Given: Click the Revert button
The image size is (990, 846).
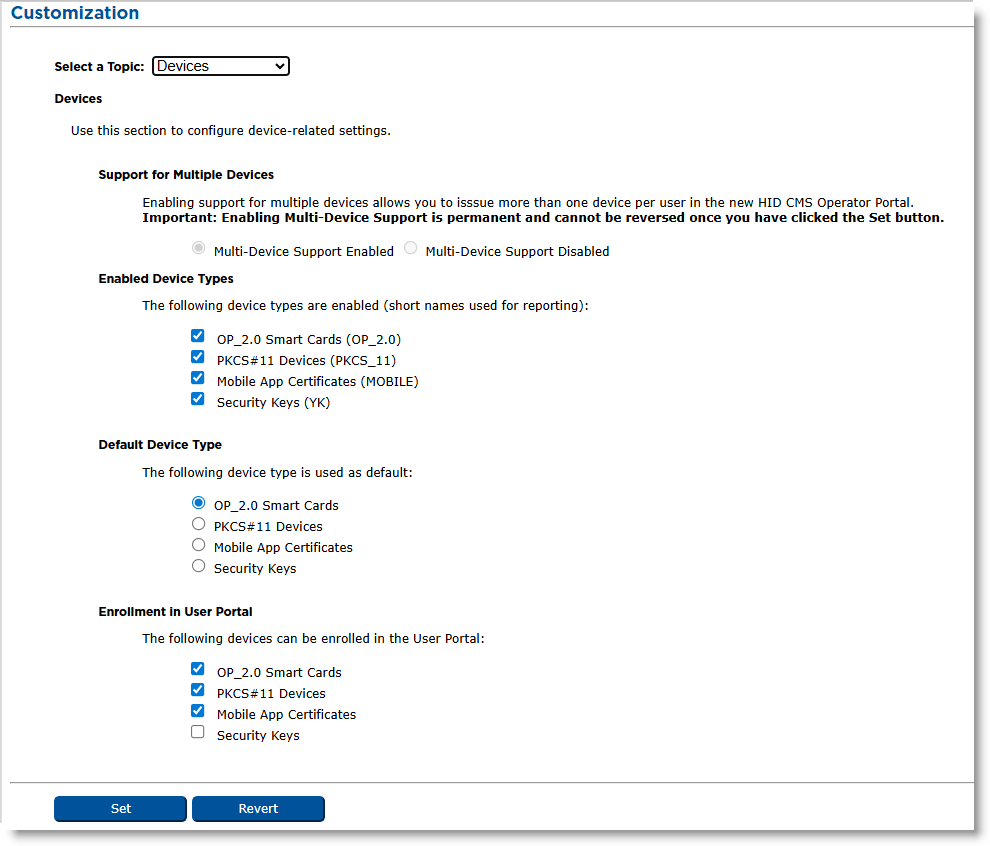Looking at the screenshot, I should click(258, 809).
